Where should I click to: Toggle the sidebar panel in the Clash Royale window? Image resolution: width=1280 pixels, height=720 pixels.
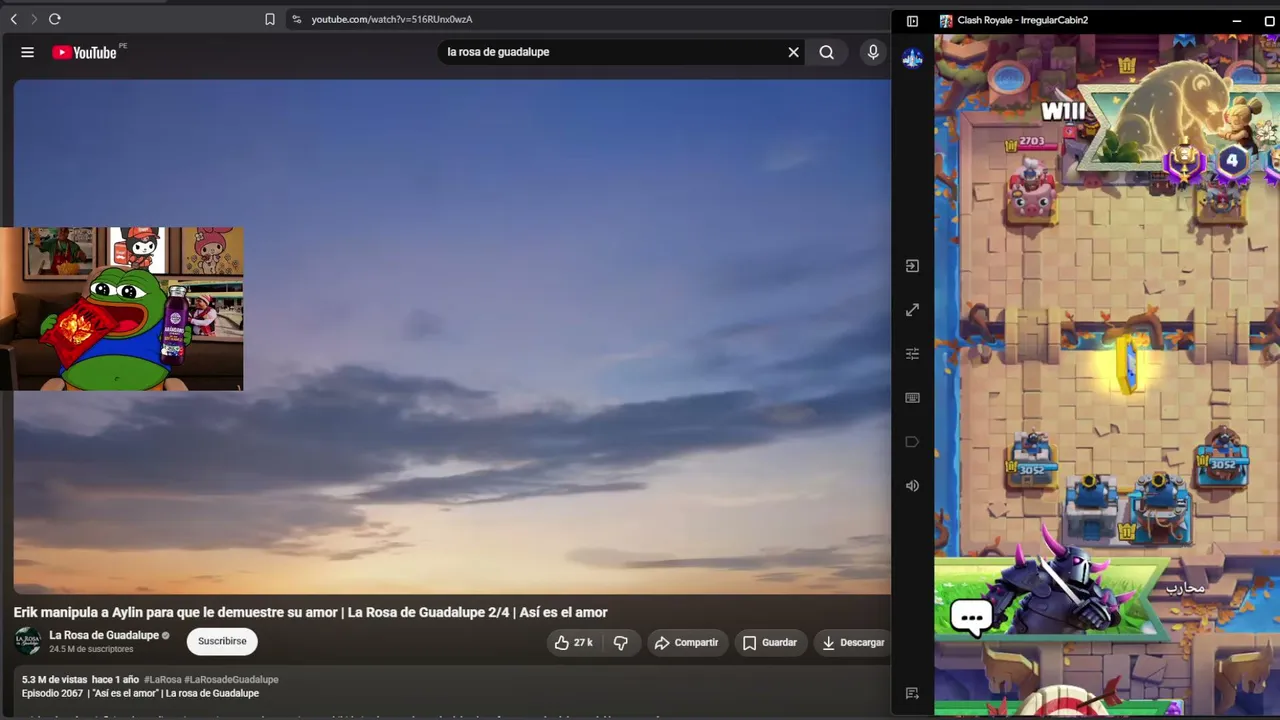(912, 20)
